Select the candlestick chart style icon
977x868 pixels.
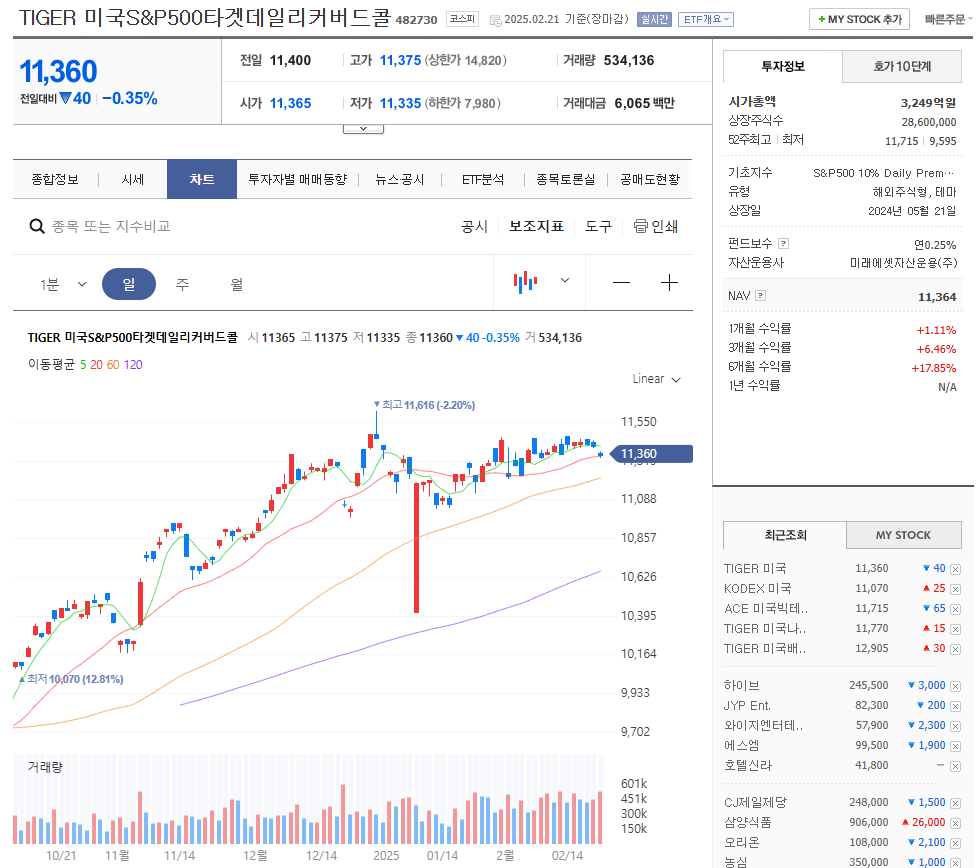524,283
